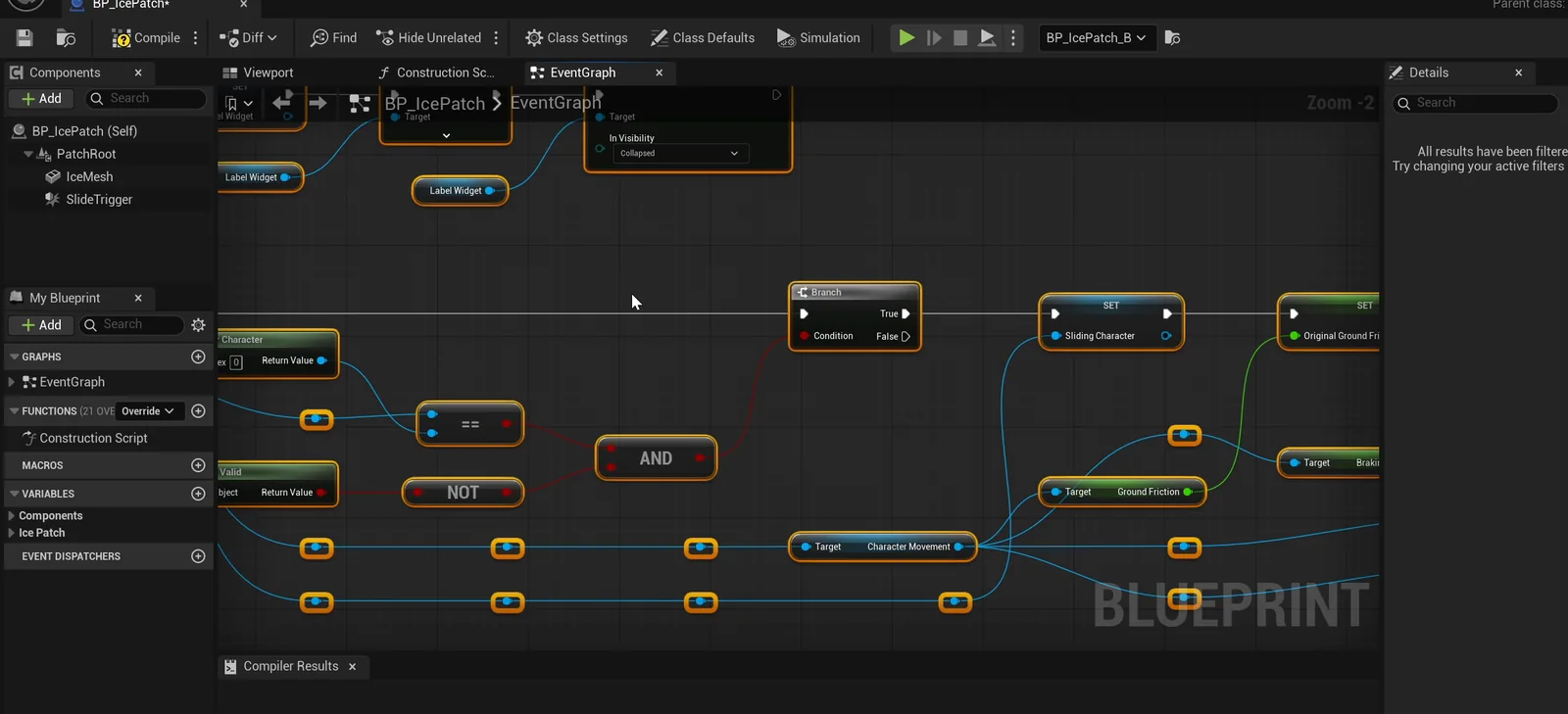Add a new function with plus icon
Screen dimensions: 1568x714
click(198, 411)
